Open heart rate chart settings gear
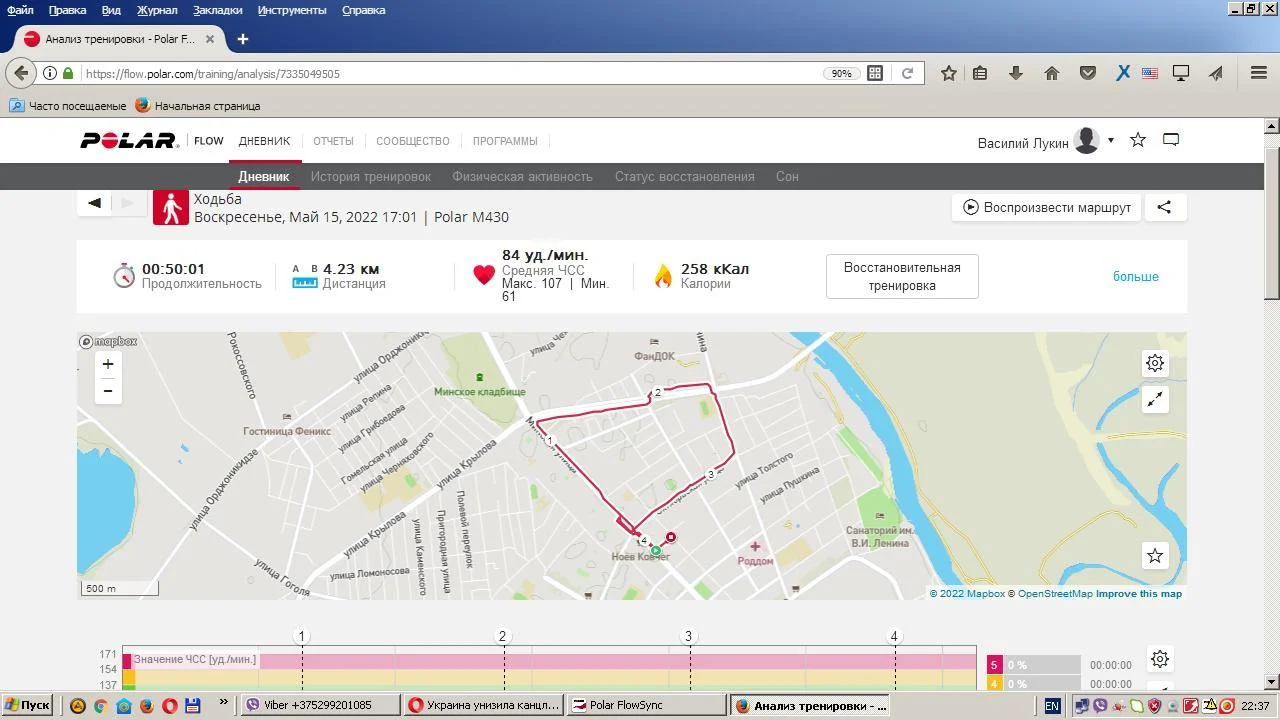 1160,659
